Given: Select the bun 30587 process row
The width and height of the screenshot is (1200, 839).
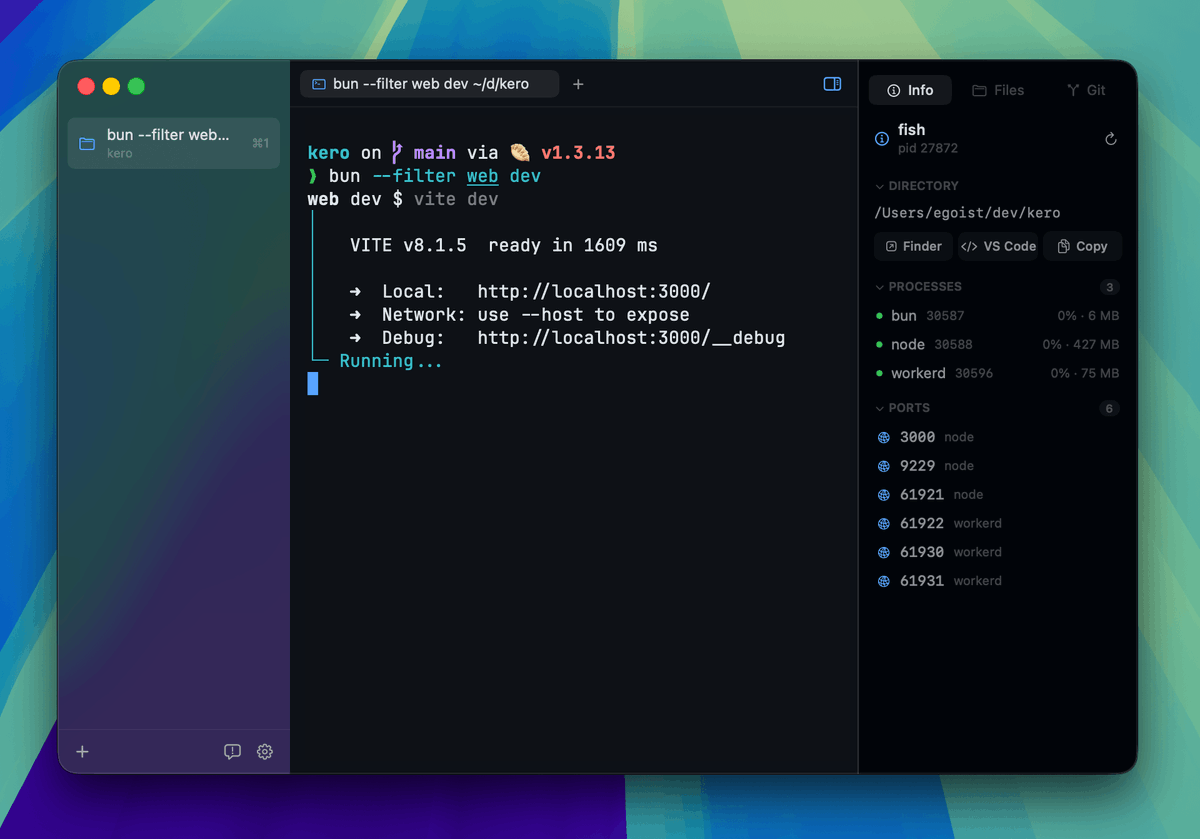Looking at the screenshot, I should 998,316.
